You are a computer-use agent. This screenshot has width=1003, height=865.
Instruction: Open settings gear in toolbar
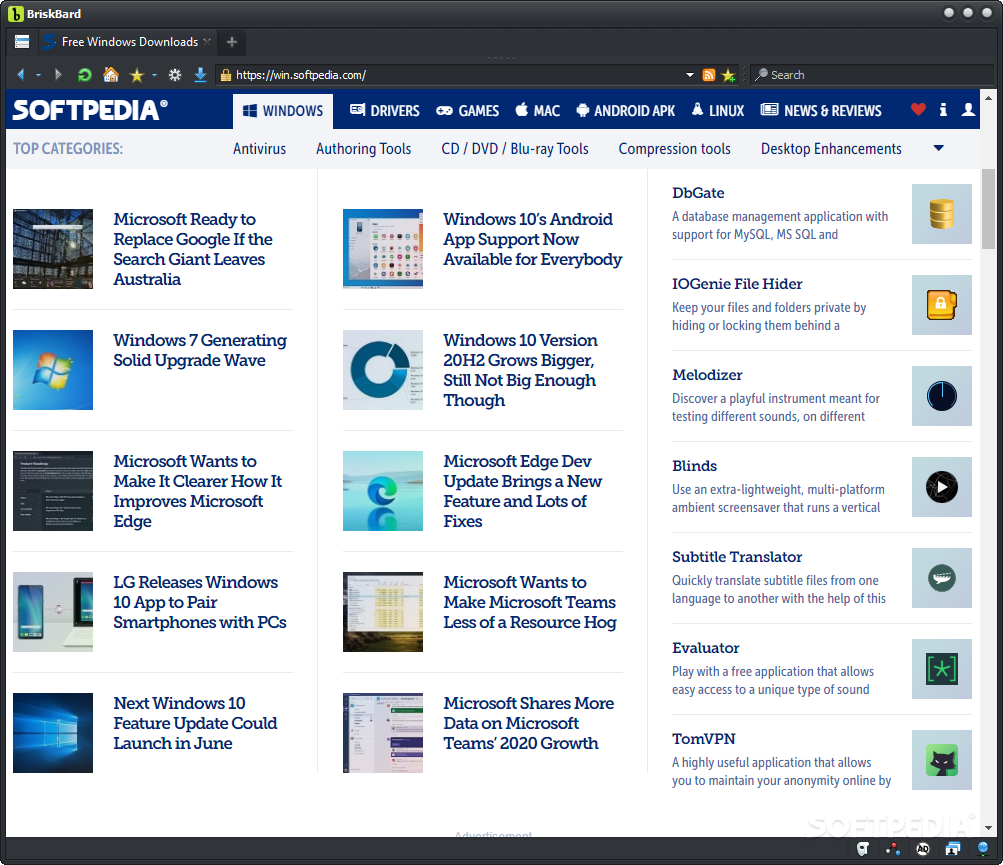pyautogui.click(x=175, y=75)
